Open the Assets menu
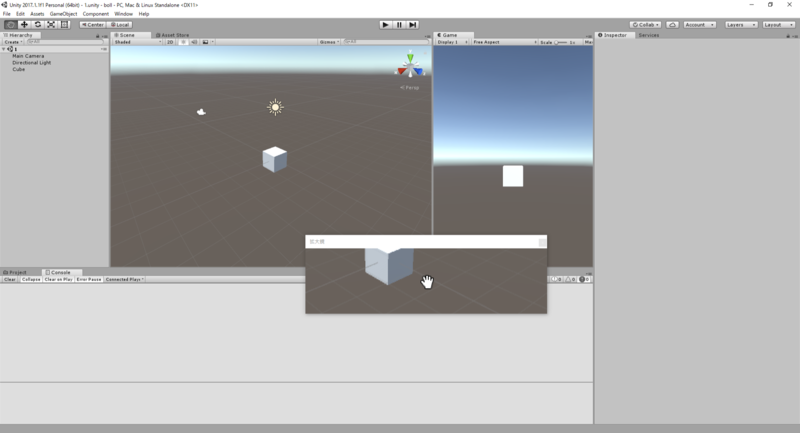 tap(37, 14)
